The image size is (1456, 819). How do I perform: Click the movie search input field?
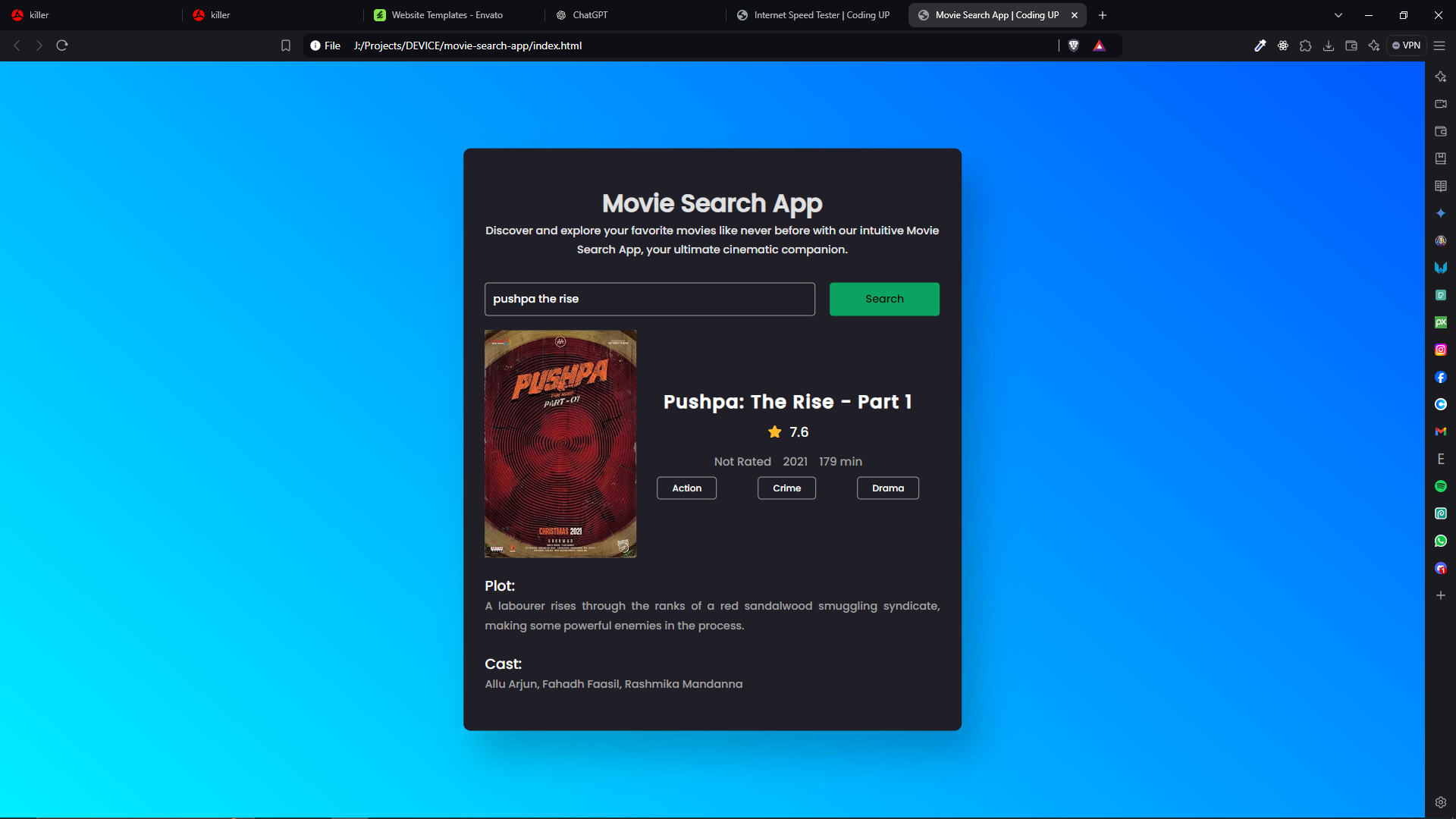650,299
